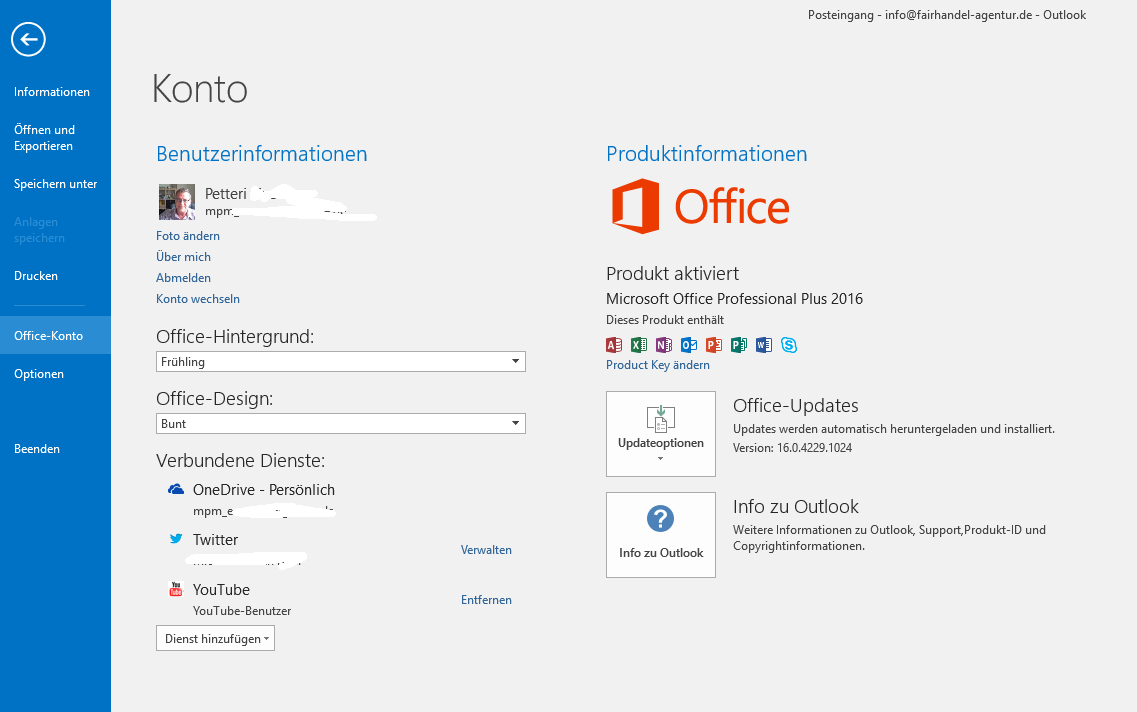This screenshot has width=1137, height=712.
Task: Choose Speichern unter in the sidebar
Action: tap(55, 184)
